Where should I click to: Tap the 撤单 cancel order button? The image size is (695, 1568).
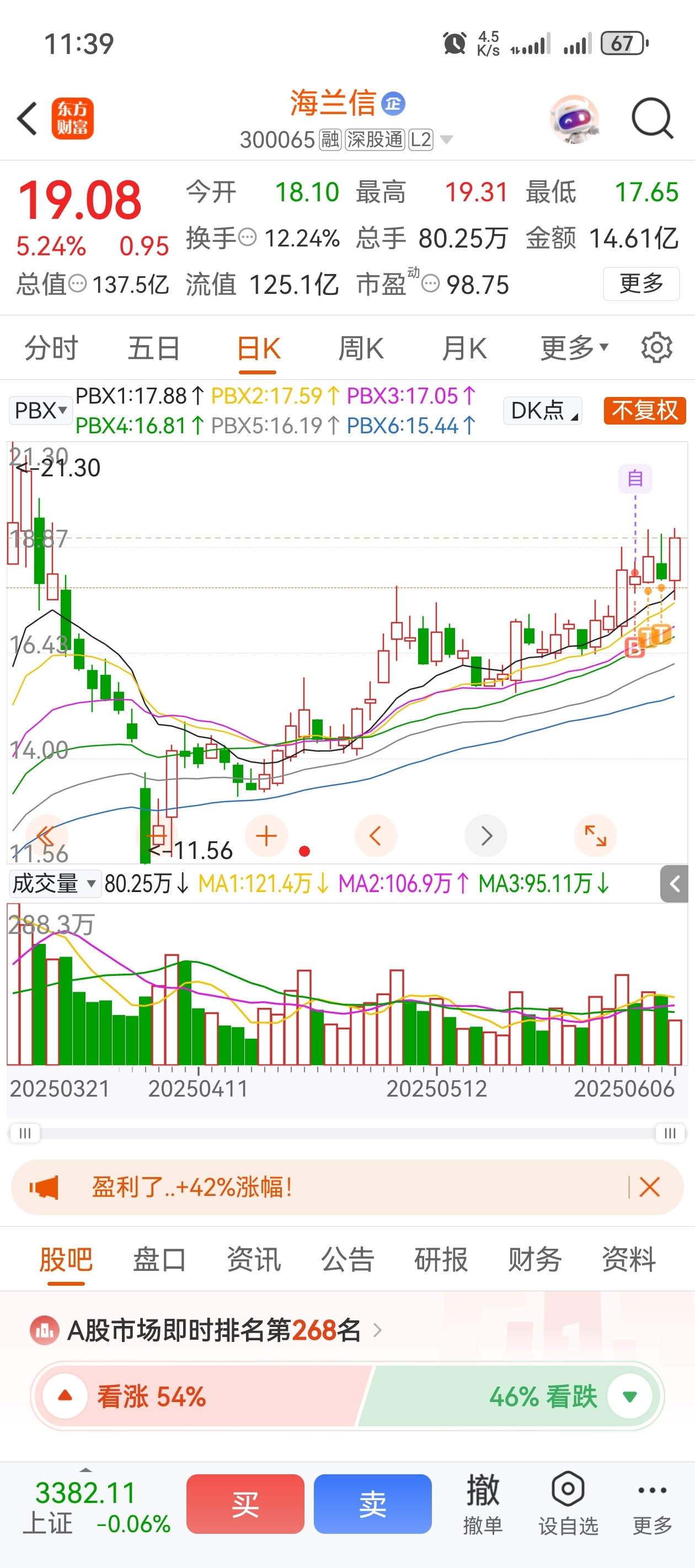[483, 1503]
